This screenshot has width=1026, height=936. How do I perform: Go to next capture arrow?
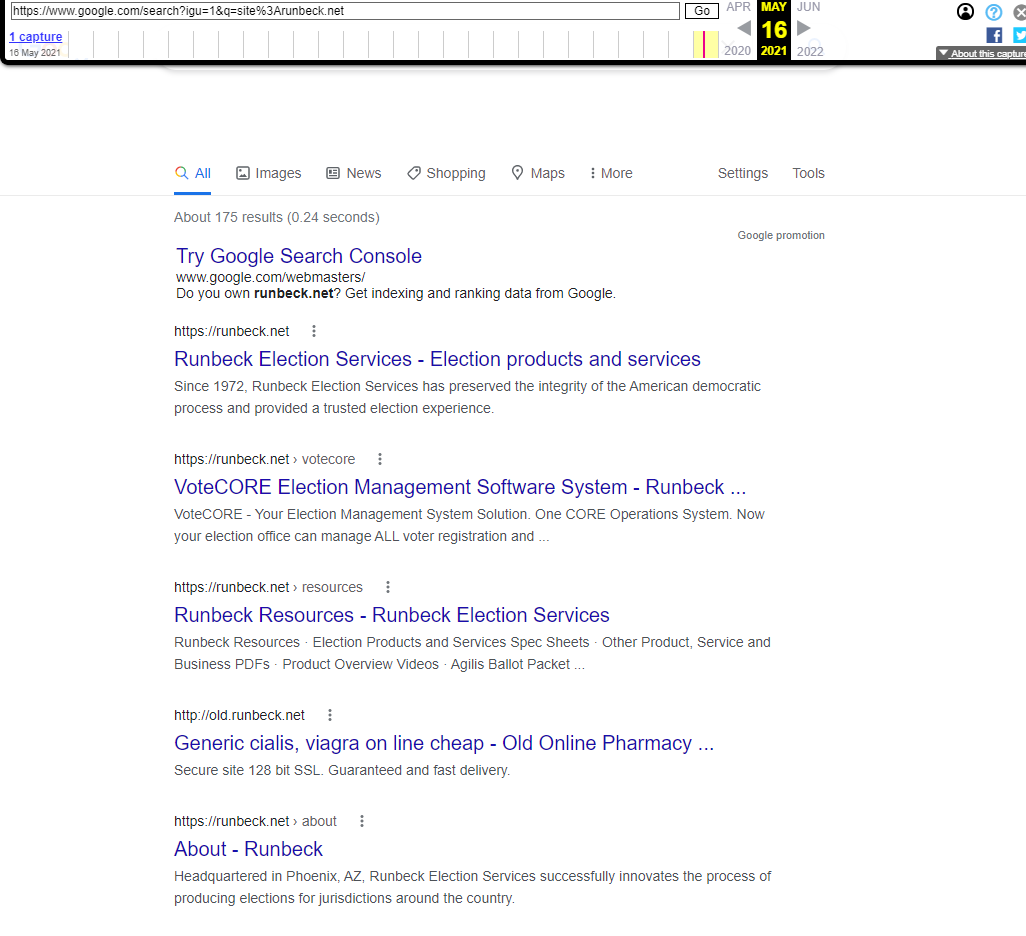804,28
